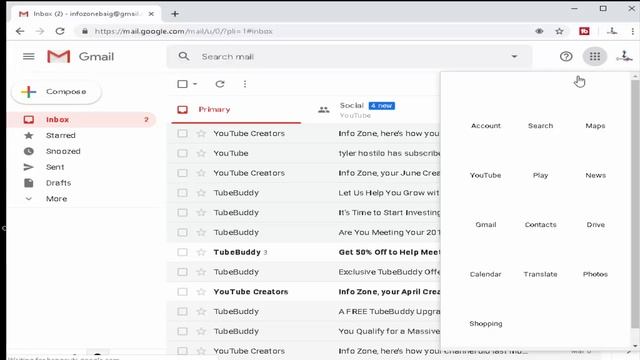Check the Let Us Help You Grow email
640x360 pixels.
182,193
